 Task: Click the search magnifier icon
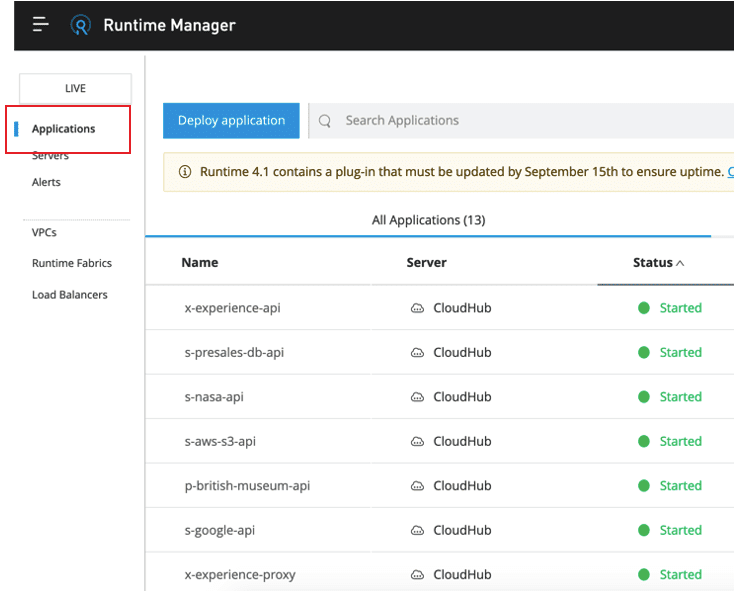point(325,121)
